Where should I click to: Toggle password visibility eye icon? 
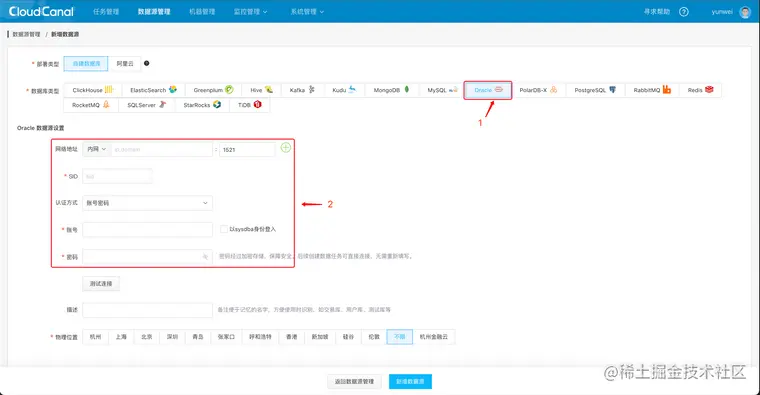205,257
